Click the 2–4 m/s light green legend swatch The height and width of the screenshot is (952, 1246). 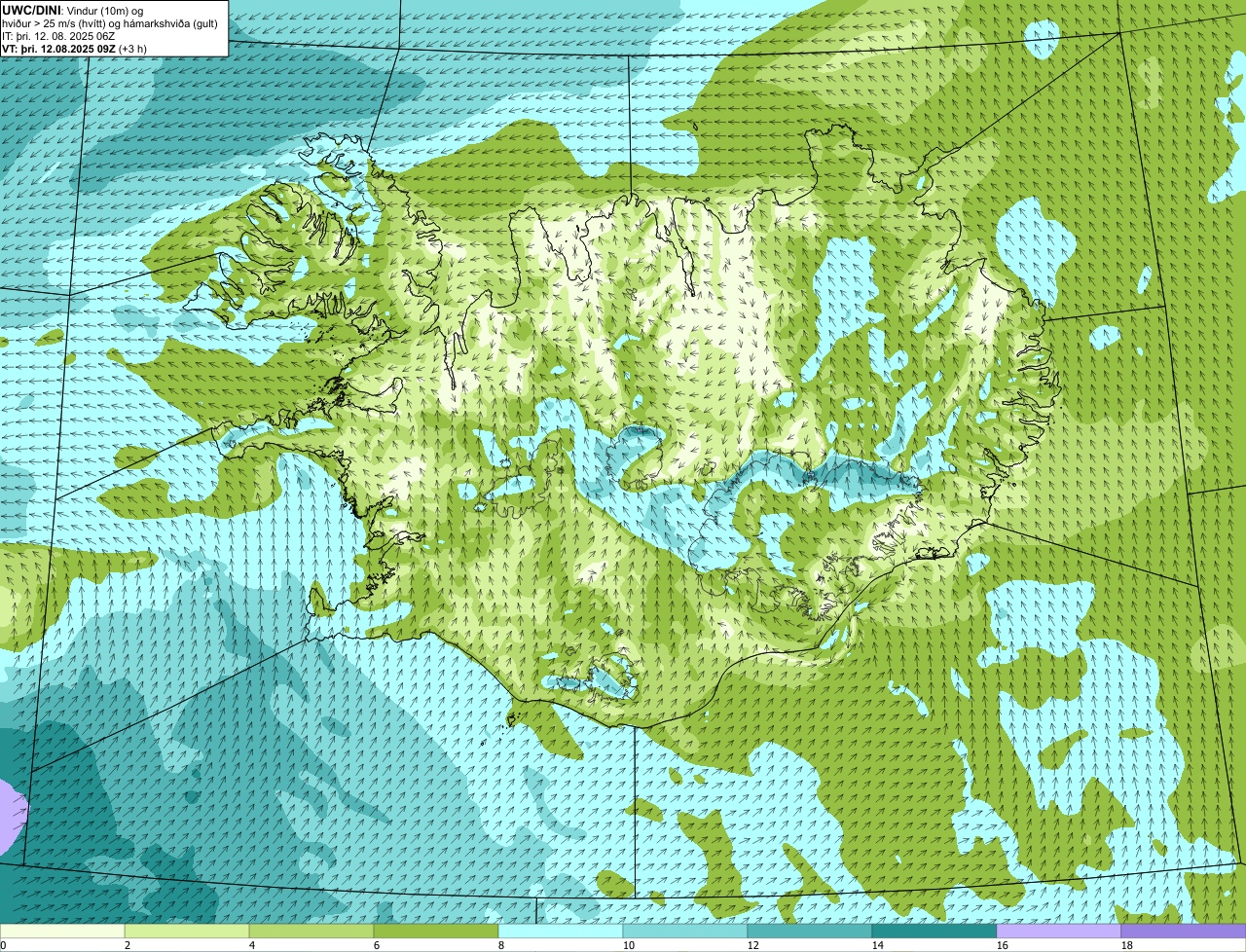tap(187, 932)
